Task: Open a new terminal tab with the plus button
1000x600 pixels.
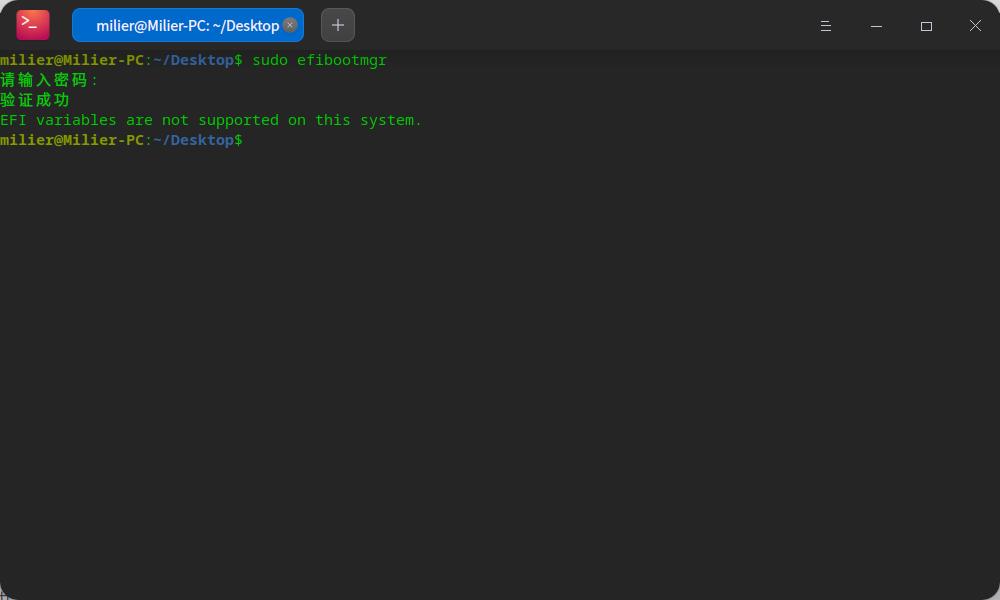Action: point(337,25)
